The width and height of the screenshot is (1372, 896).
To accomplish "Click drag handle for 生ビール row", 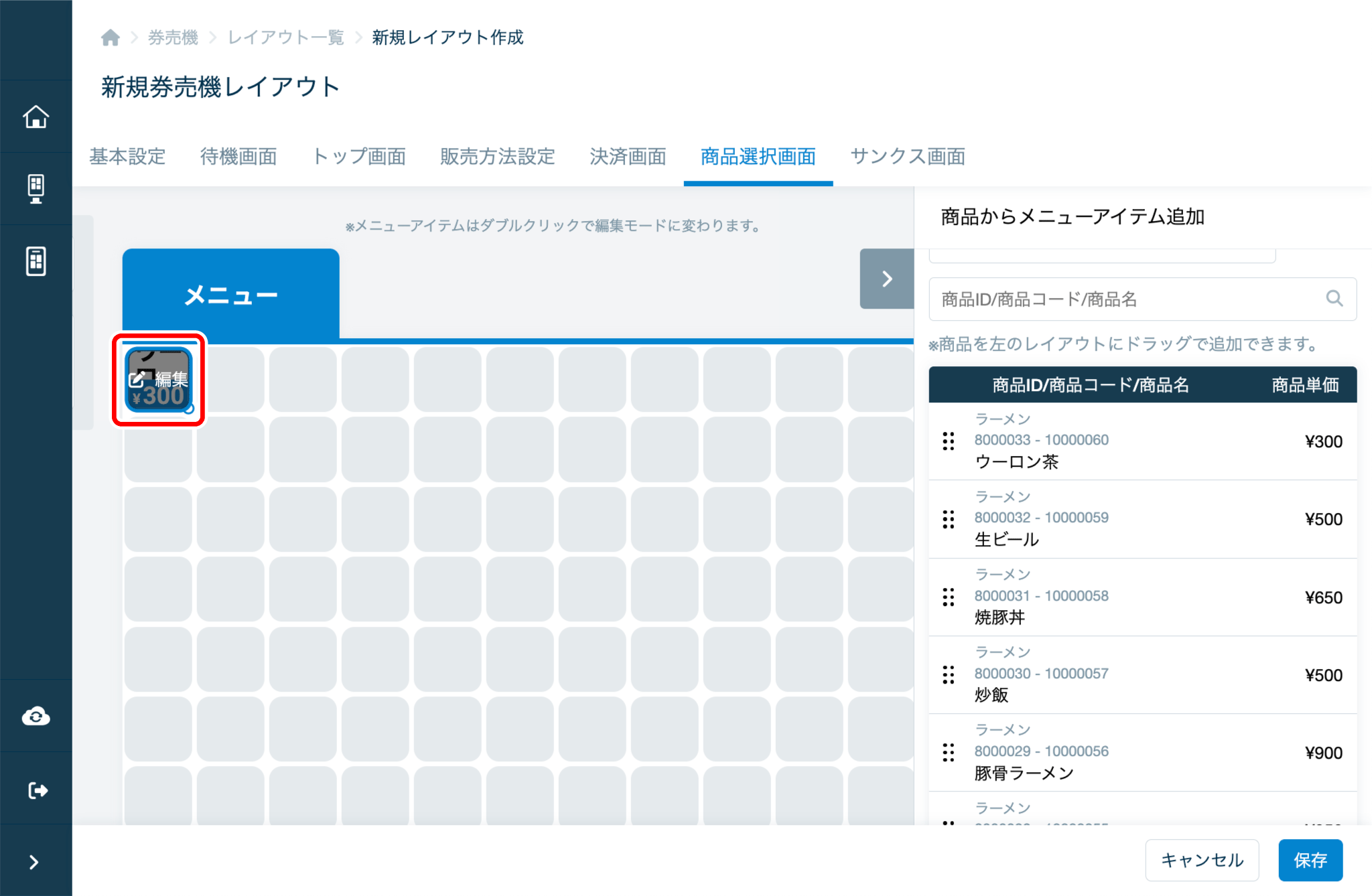I will [x=948, y=519].
